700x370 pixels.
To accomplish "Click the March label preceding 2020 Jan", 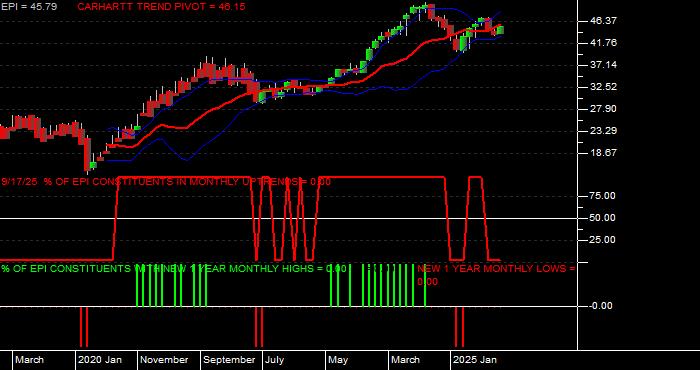I will pyautogui.click(x=29, y=360).
